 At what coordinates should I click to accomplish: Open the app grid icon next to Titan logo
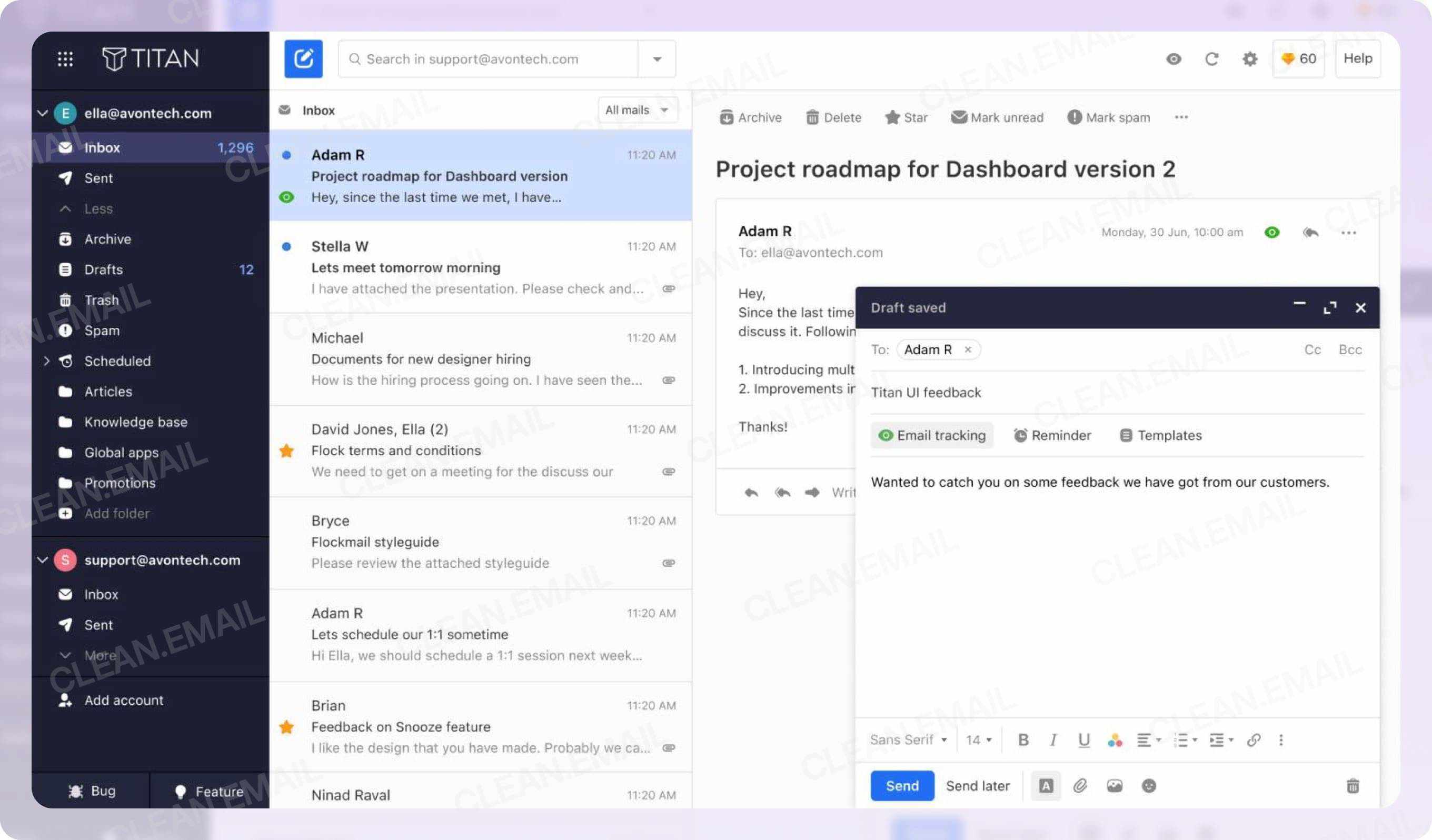pyautogui.click(x=65, y=58)
